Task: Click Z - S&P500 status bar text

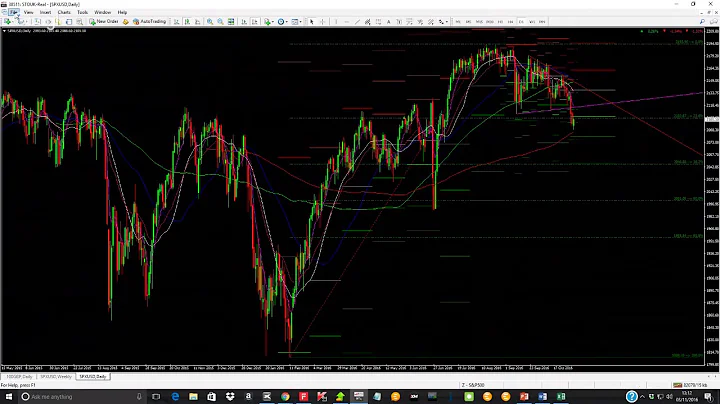Action: tap(473, 385)
